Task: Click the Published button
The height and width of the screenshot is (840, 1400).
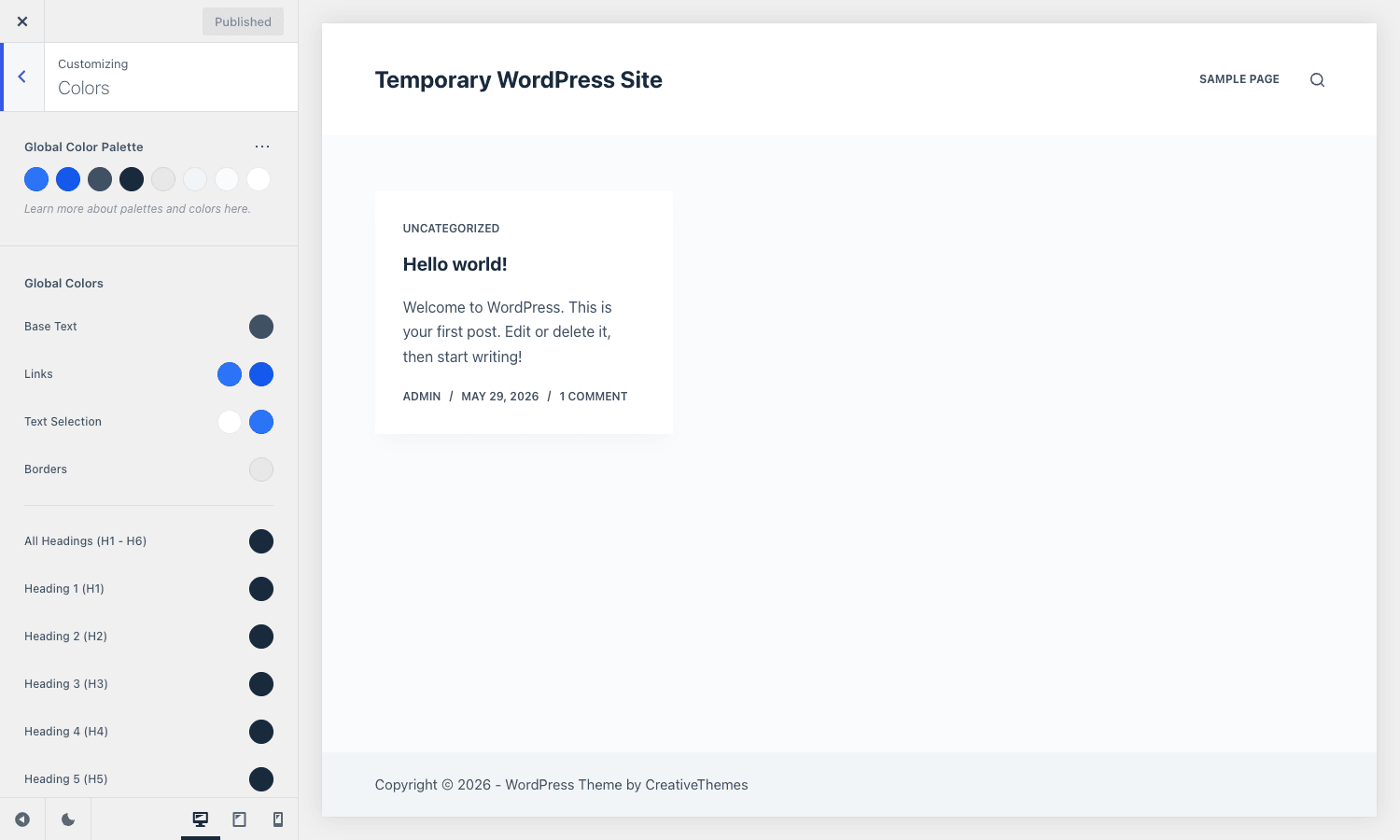Action: [x=243, y=21]
